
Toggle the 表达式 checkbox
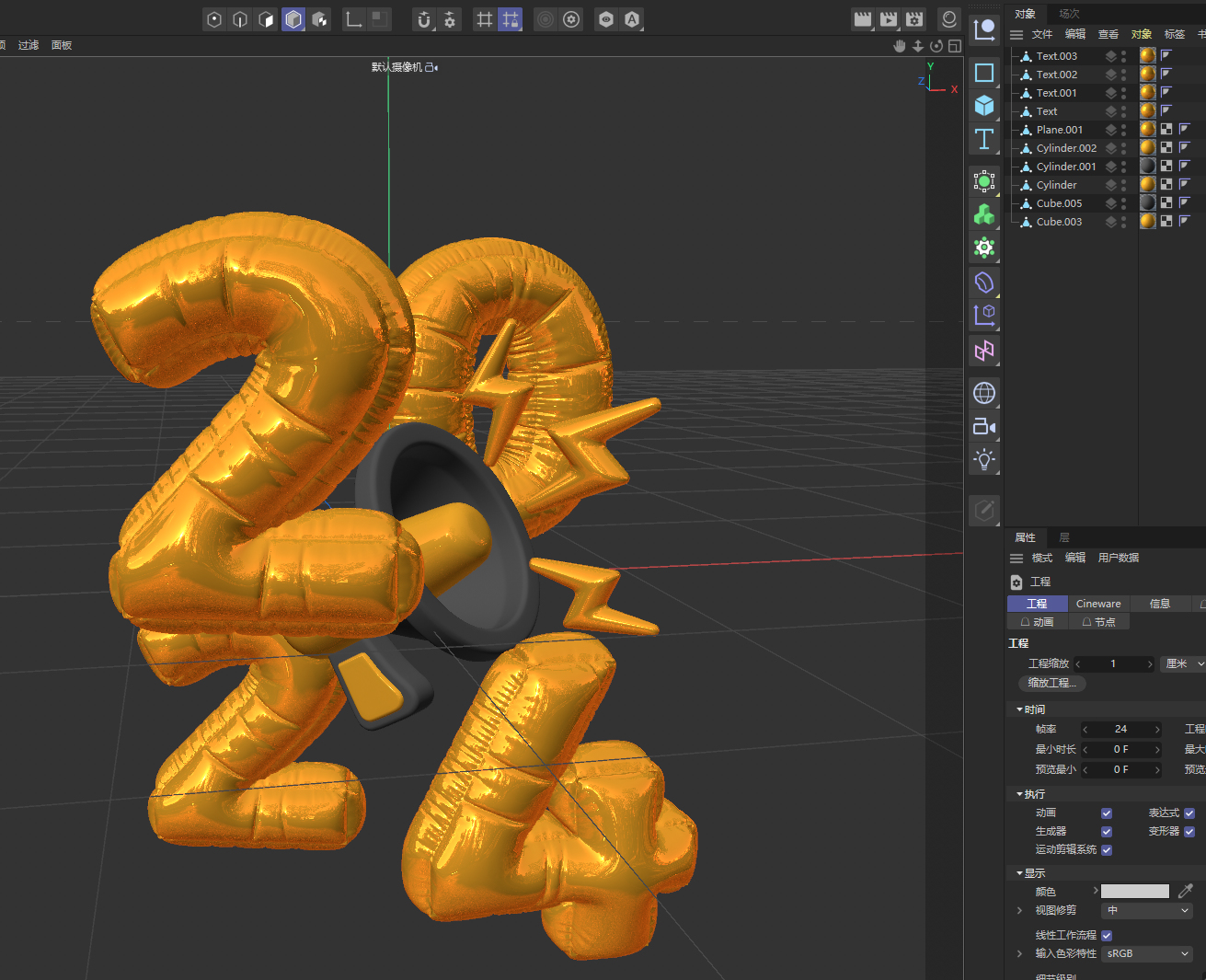click(x=1189, y=813)
